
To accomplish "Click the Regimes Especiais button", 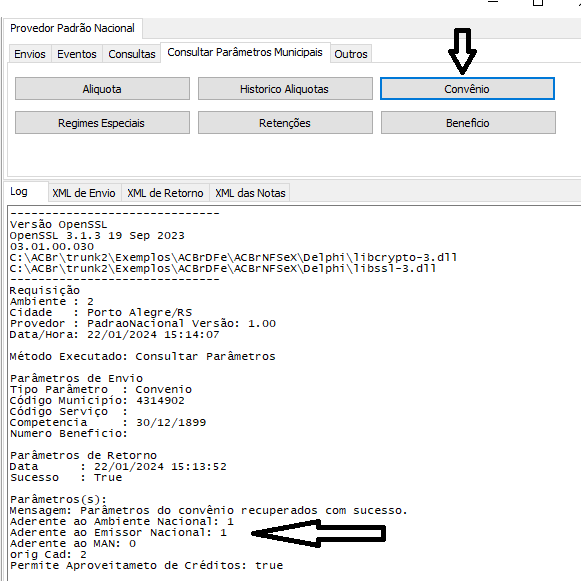I will [x=102, y=123].
